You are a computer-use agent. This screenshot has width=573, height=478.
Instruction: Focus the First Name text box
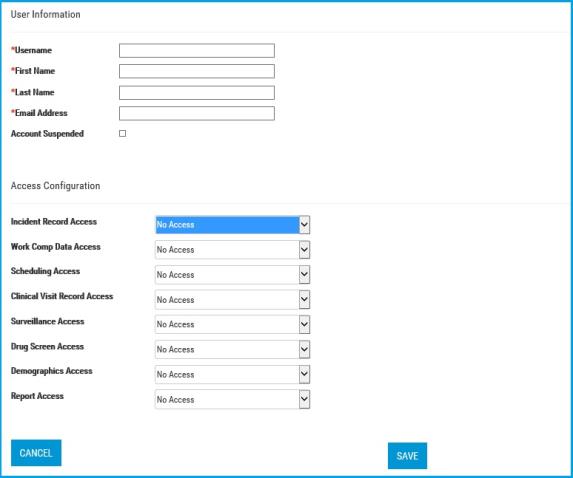(x=197, y=71)
